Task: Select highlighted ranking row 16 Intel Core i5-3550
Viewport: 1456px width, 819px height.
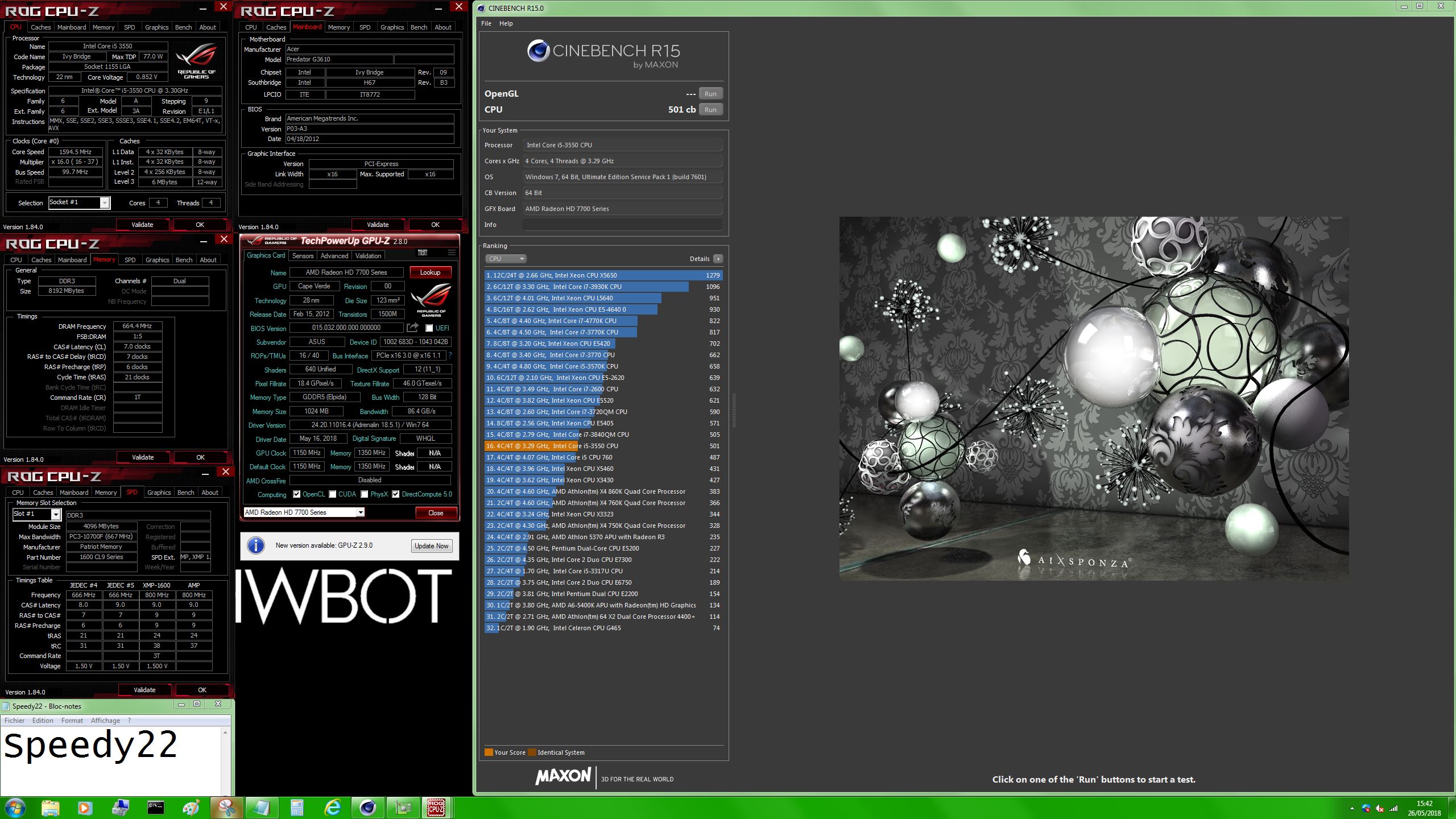Action: pos(603,446)
